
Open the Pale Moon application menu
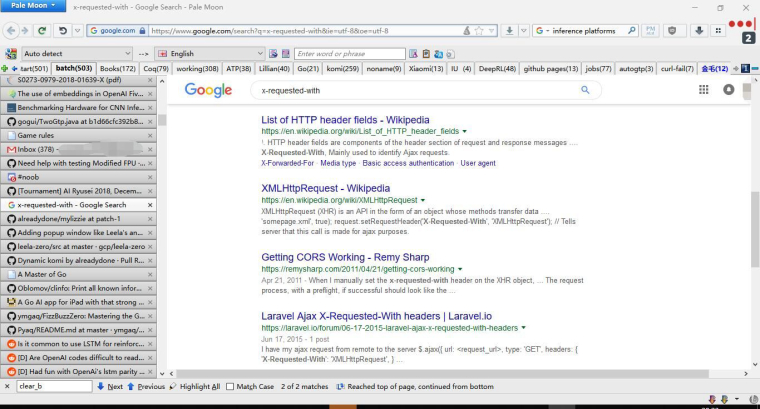tap(32, 5)
